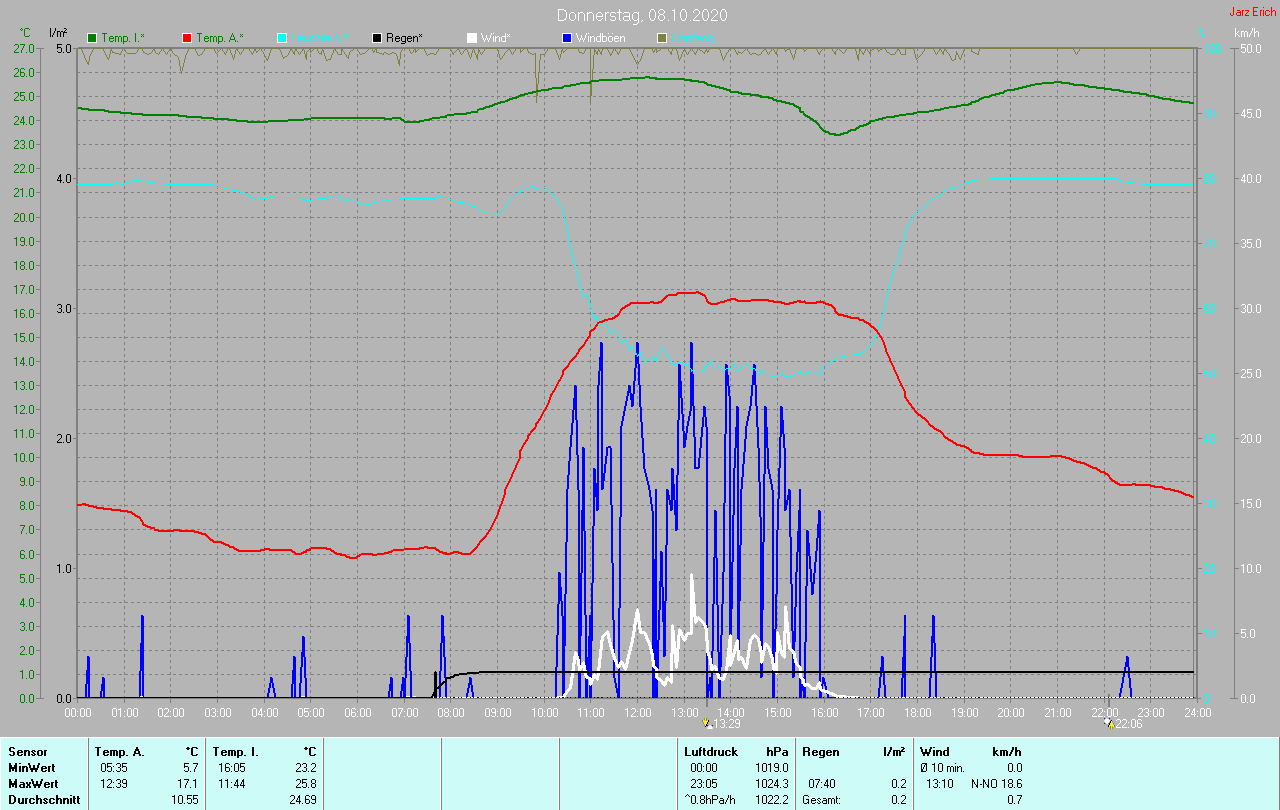Click the blue Windböen legend square
The image size is (1280, 810).
(x=567, y=38)
